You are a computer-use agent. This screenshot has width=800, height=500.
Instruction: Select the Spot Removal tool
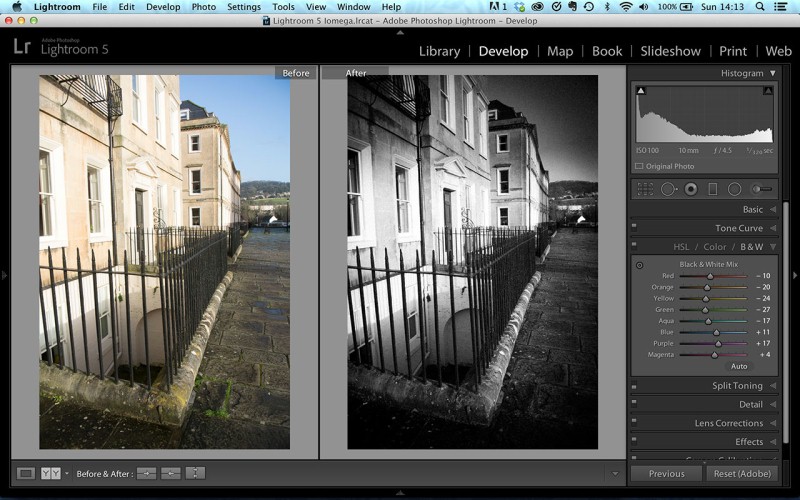[x=668, y=189]
